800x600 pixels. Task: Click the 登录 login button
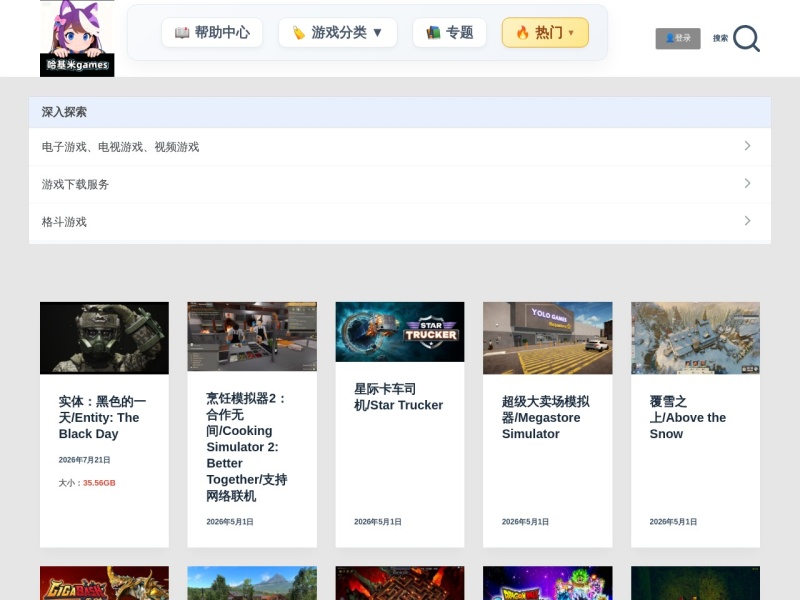[678, 38]
